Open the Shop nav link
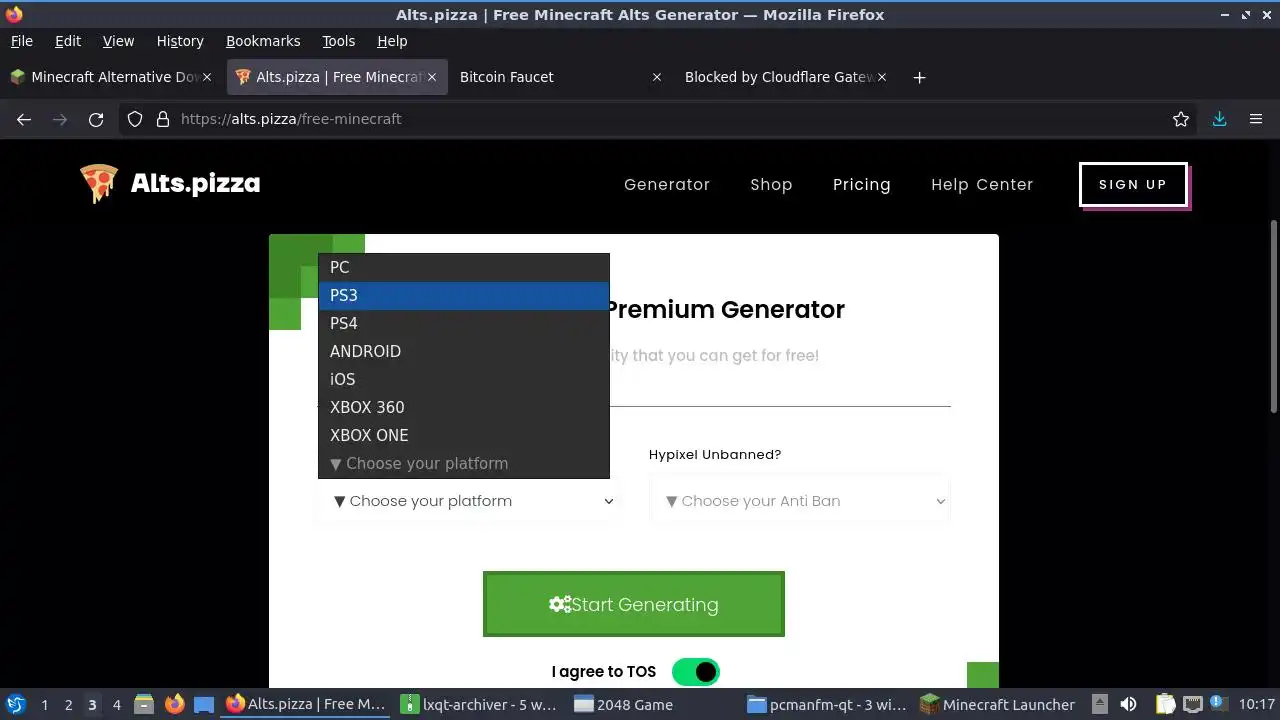 coord(771,184)
